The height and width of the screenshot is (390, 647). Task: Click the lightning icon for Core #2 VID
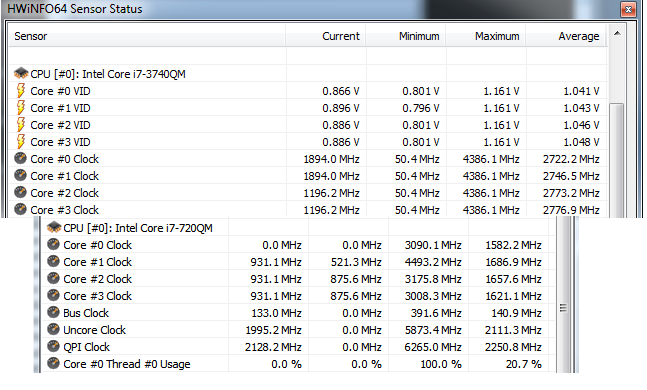pyautogui.click(x=21, y=124)
